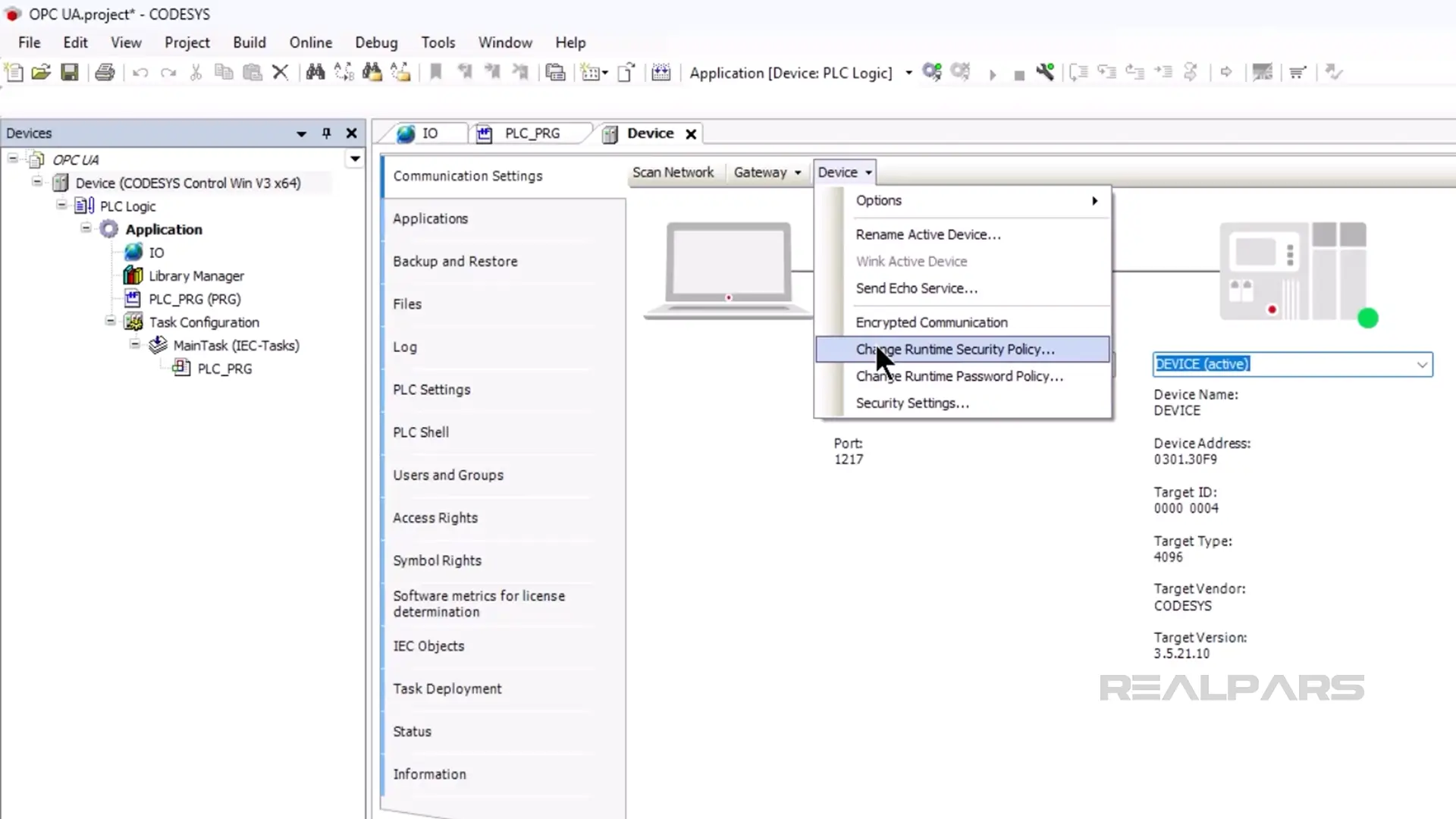This screenshot has height=819, width=1456.
Task: Click the Save project toolbar icon
Action: (x=70, y=73)
